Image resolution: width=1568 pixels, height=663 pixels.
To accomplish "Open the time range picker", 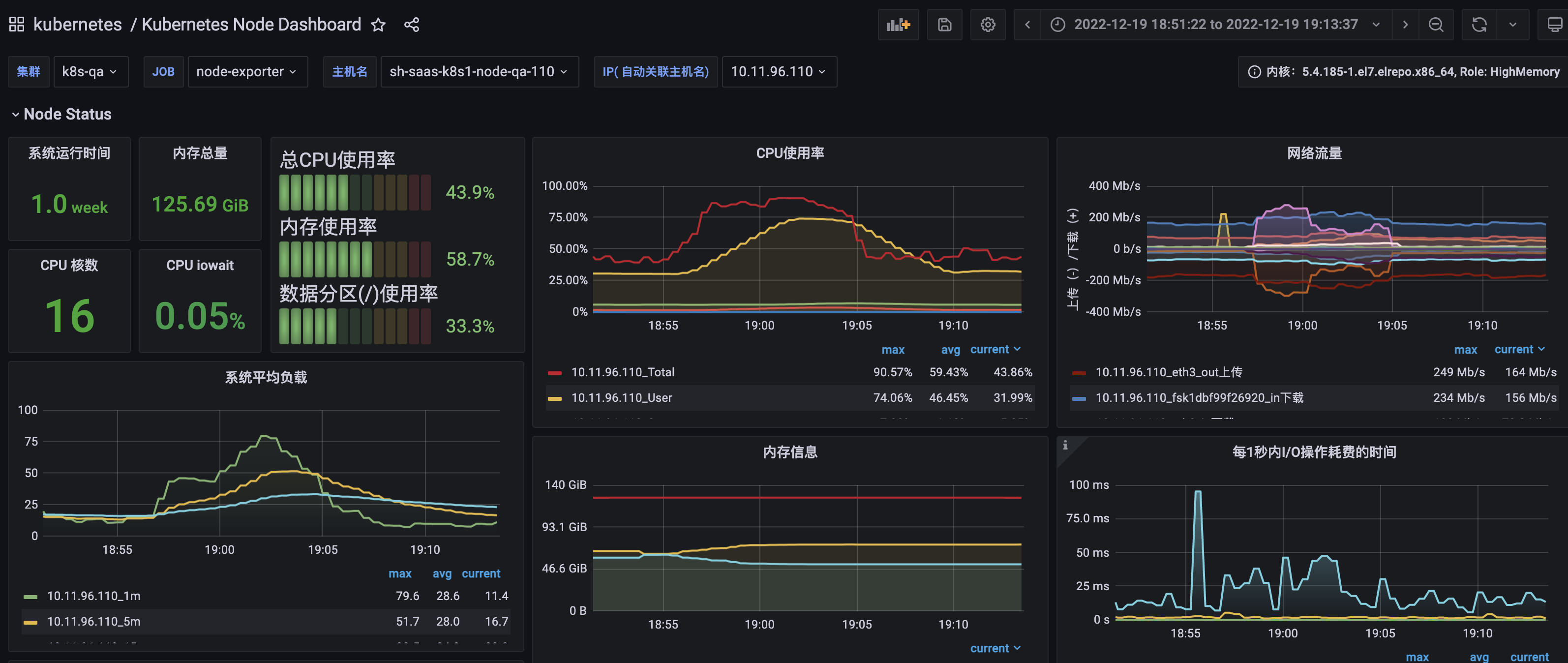I will pos(1215,25).
